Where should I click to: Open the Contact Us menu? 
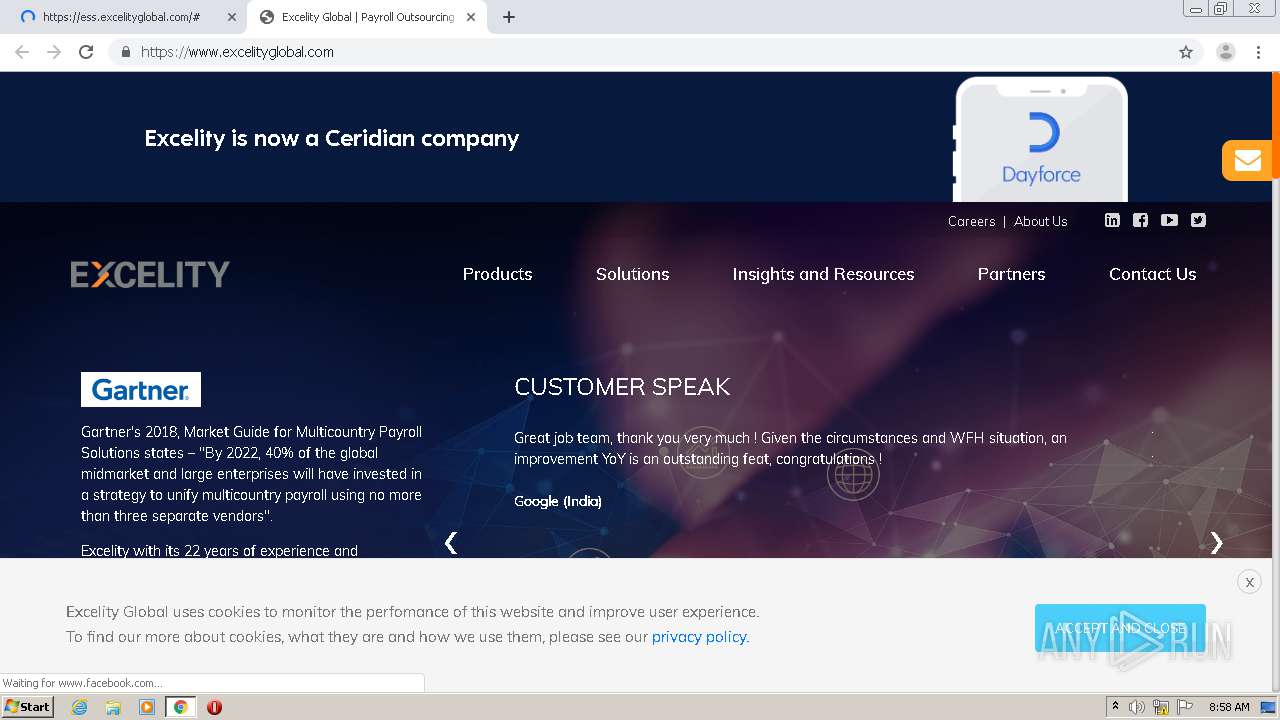click(x=1152, y=274)
